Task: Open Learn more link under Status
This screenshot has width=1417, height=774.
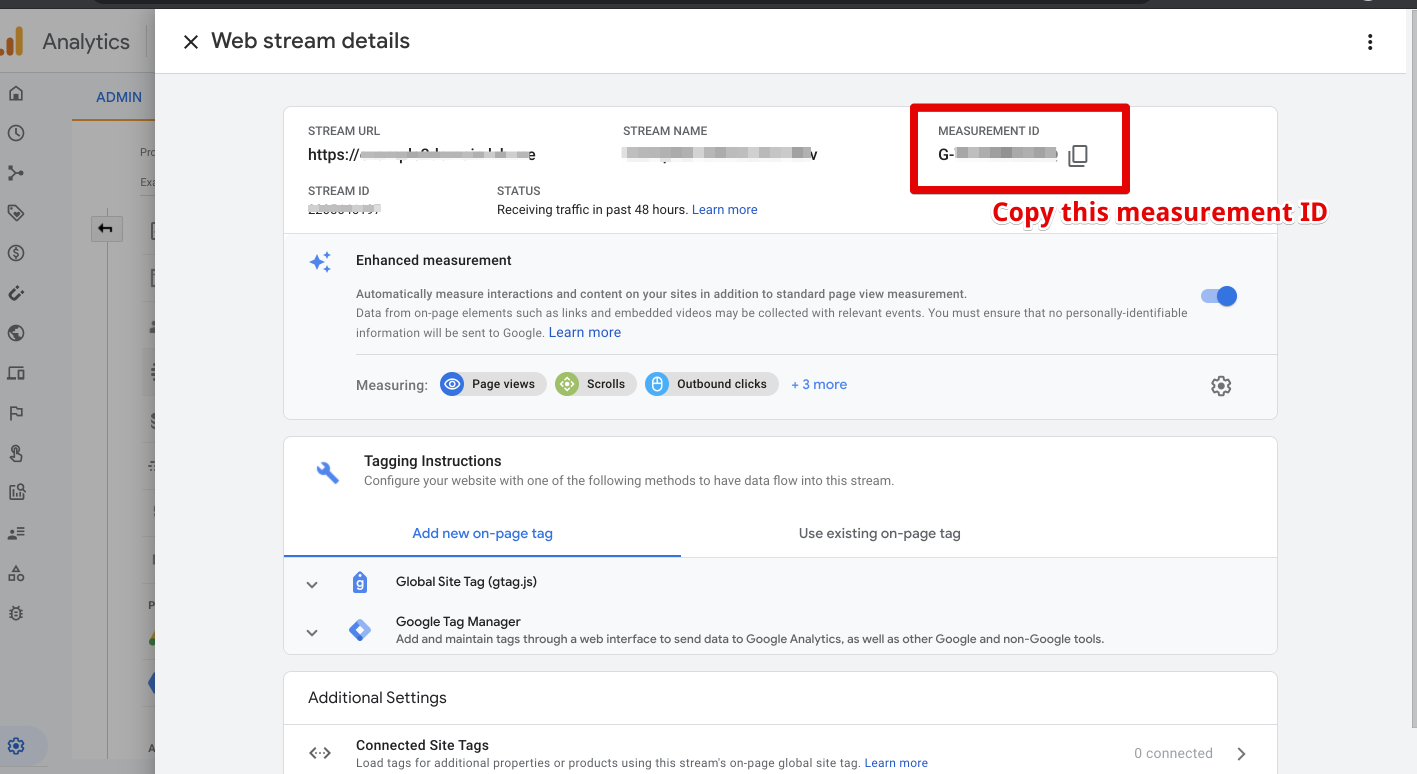Action: point(725,210)
